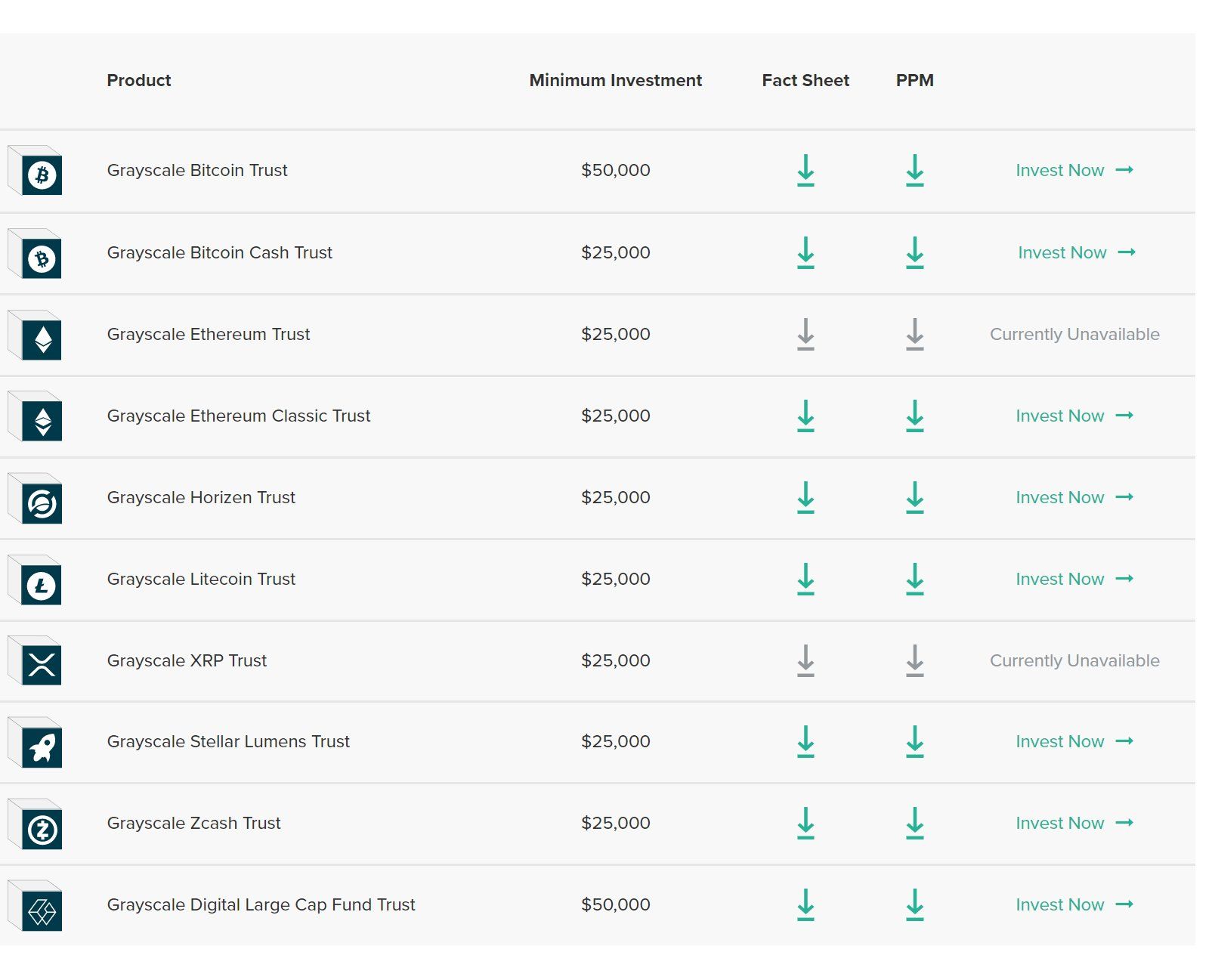Click the Ethereum Classic Trust logo
1215x980 pixels.
[x=35, y=416]
